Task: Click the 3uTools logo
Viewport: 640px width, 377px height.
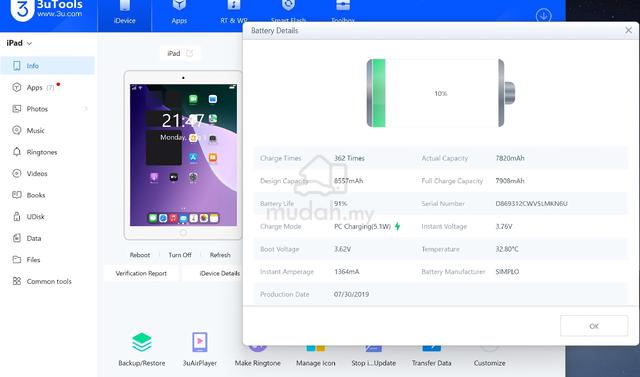Action: 46,10
